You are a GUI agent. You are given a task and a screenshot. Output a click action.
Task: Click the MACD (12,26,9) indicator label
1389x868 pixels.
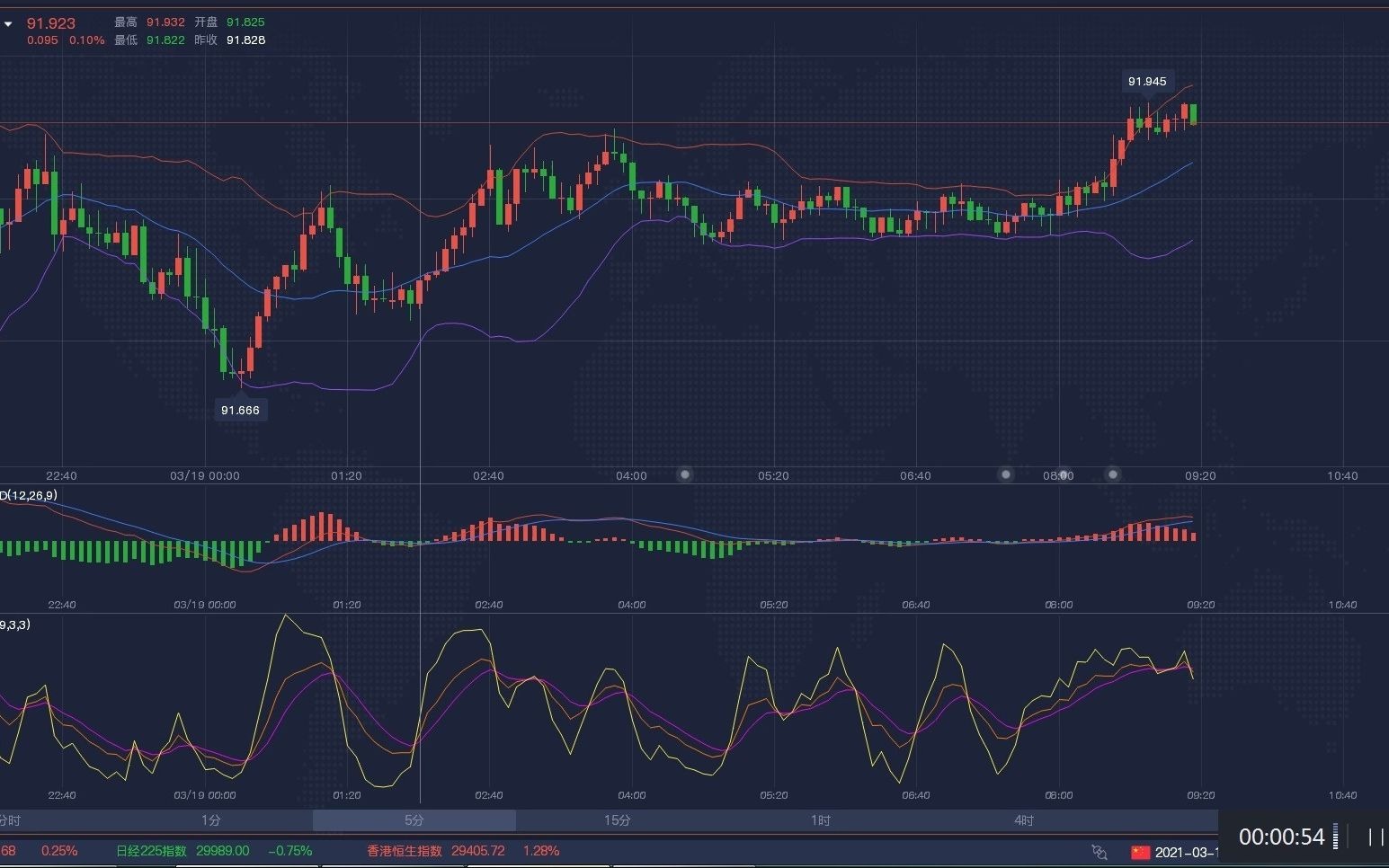coord(29,495)
